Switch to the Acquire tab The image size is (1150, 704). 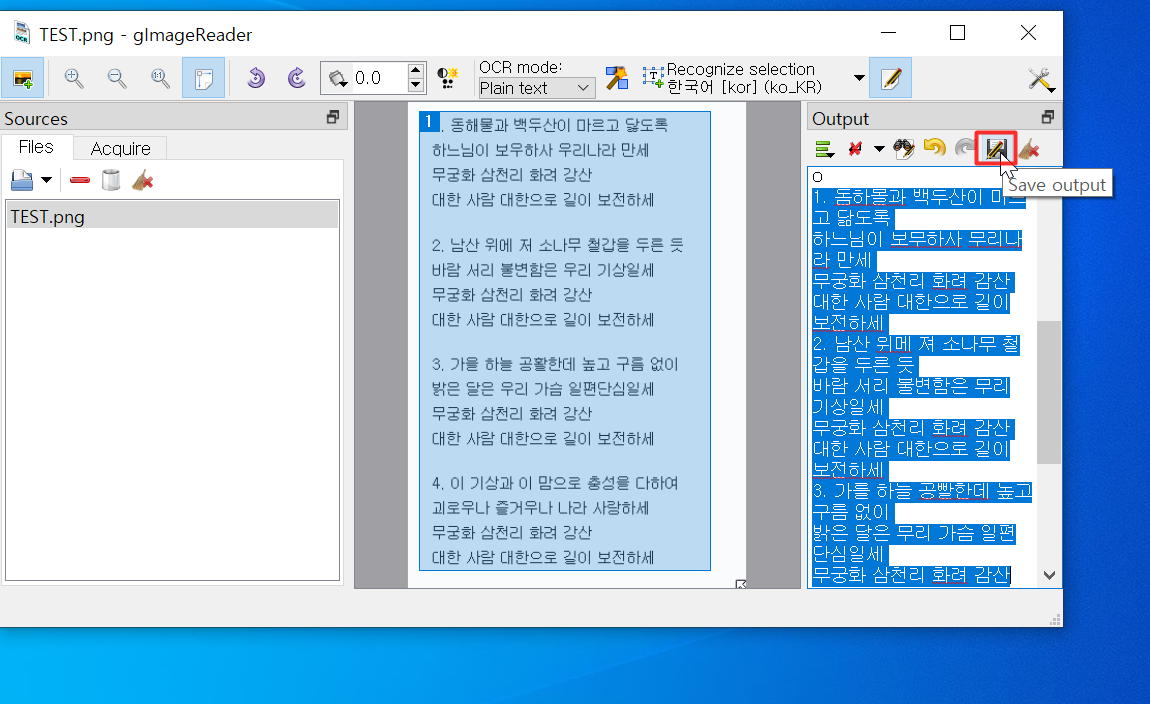[x=120, y=148]
